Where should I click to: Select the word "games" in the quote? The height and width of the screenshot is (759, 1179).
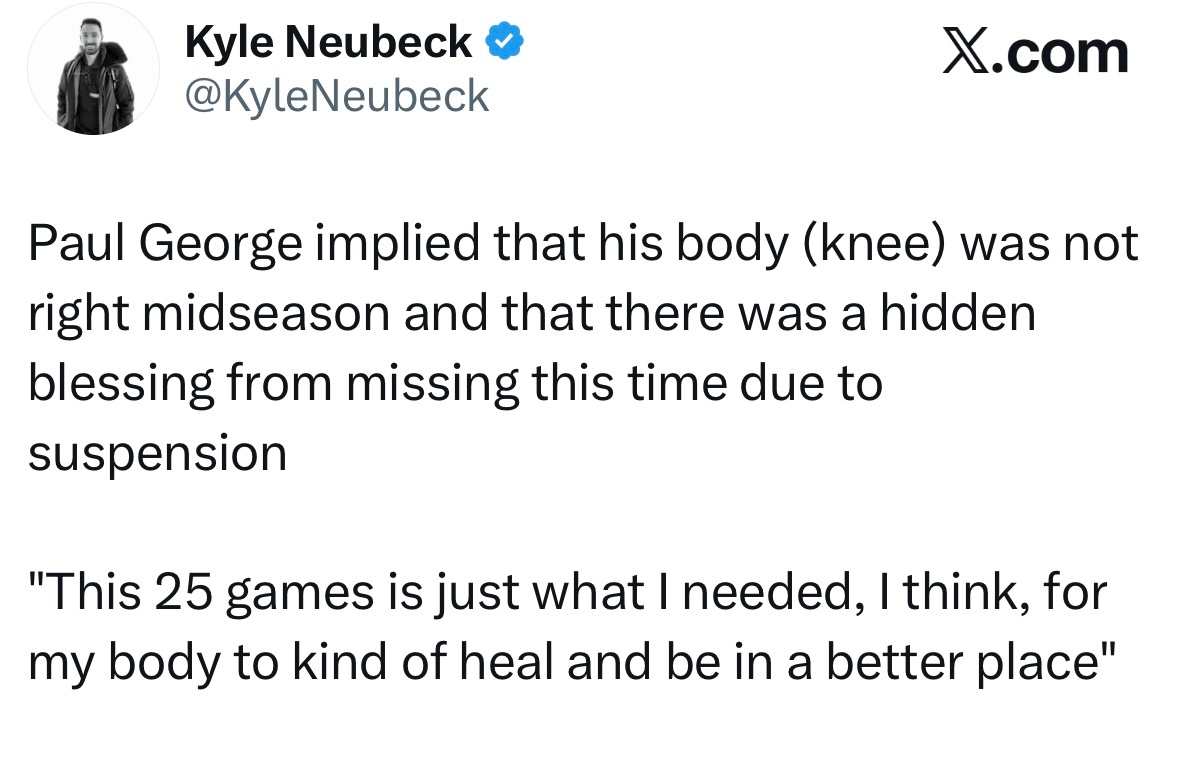pyautogui.click(x=292, y=594)
